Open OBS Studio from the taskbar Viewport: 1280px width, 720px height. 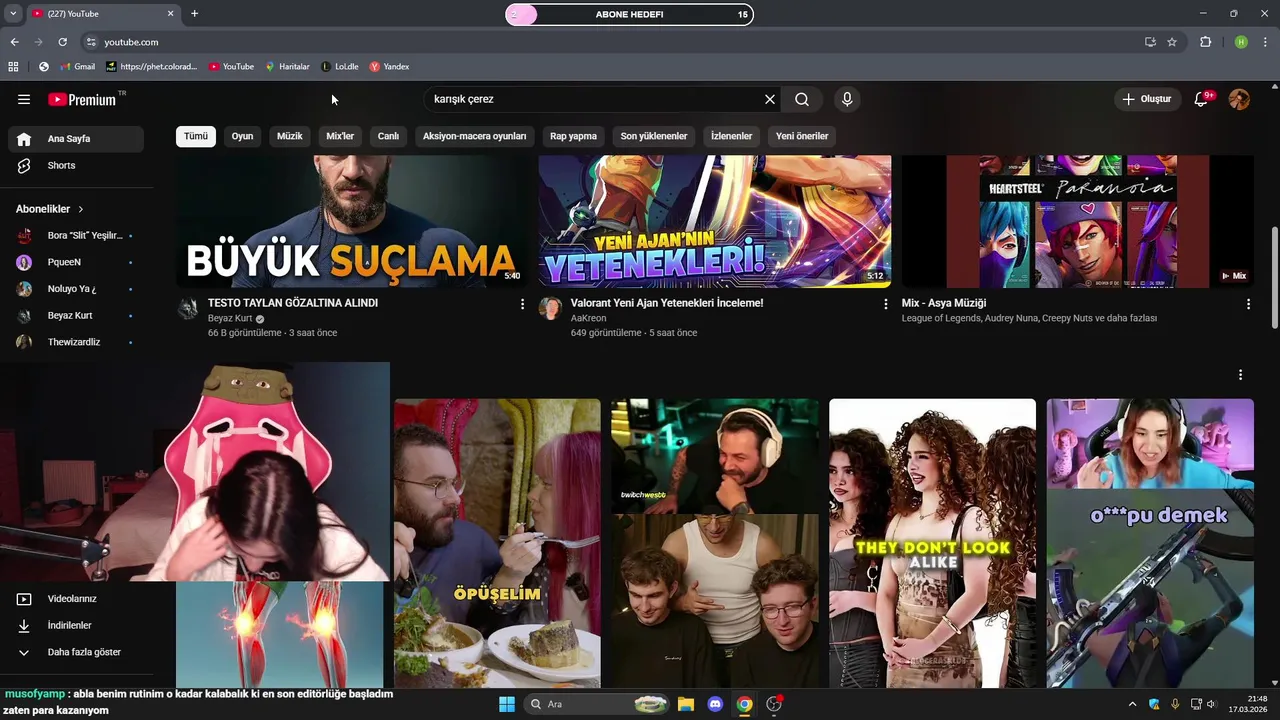coord(774,704)
